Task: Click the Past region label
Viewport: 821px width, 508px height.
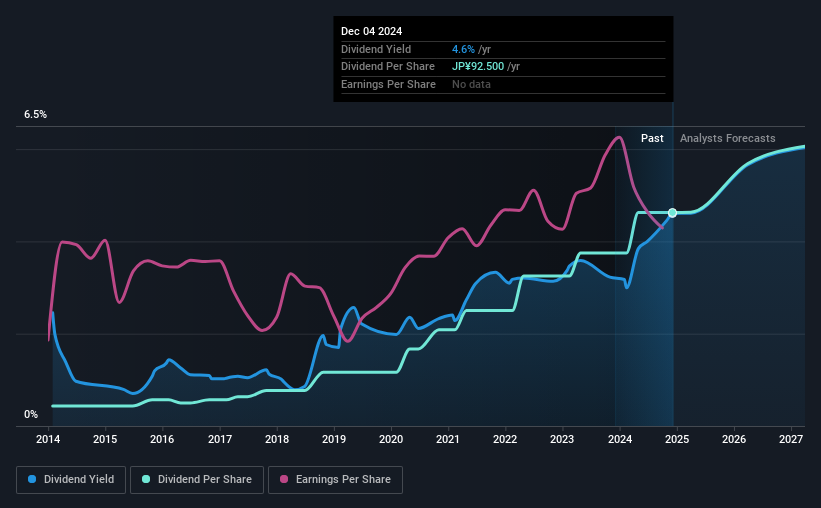Action: (x=652, y=138)
